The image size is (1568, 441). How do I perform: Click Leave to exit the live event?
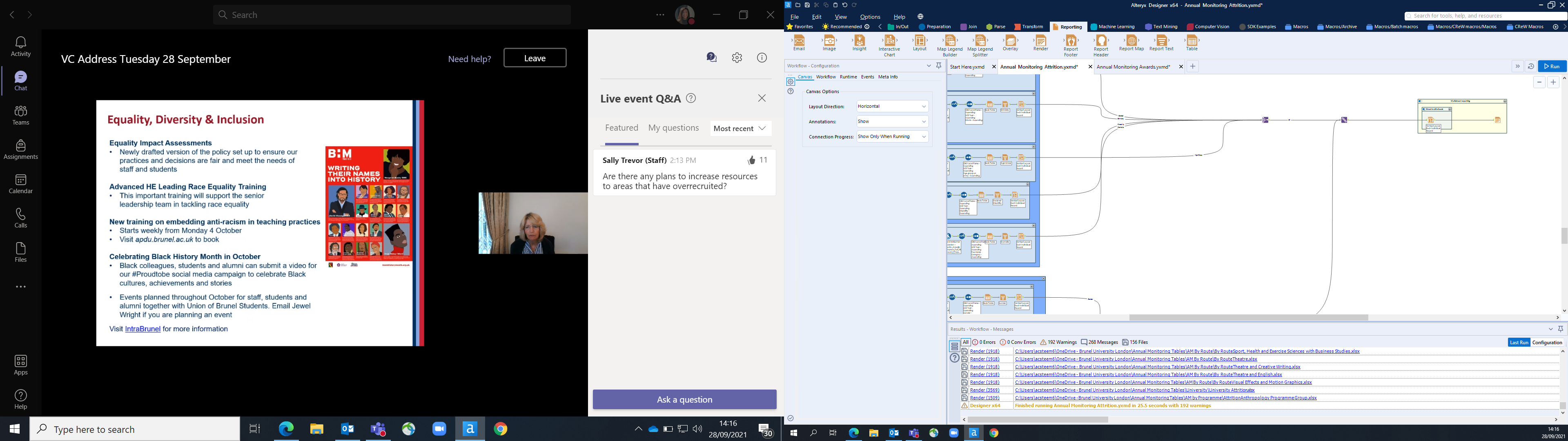point(535,57)
